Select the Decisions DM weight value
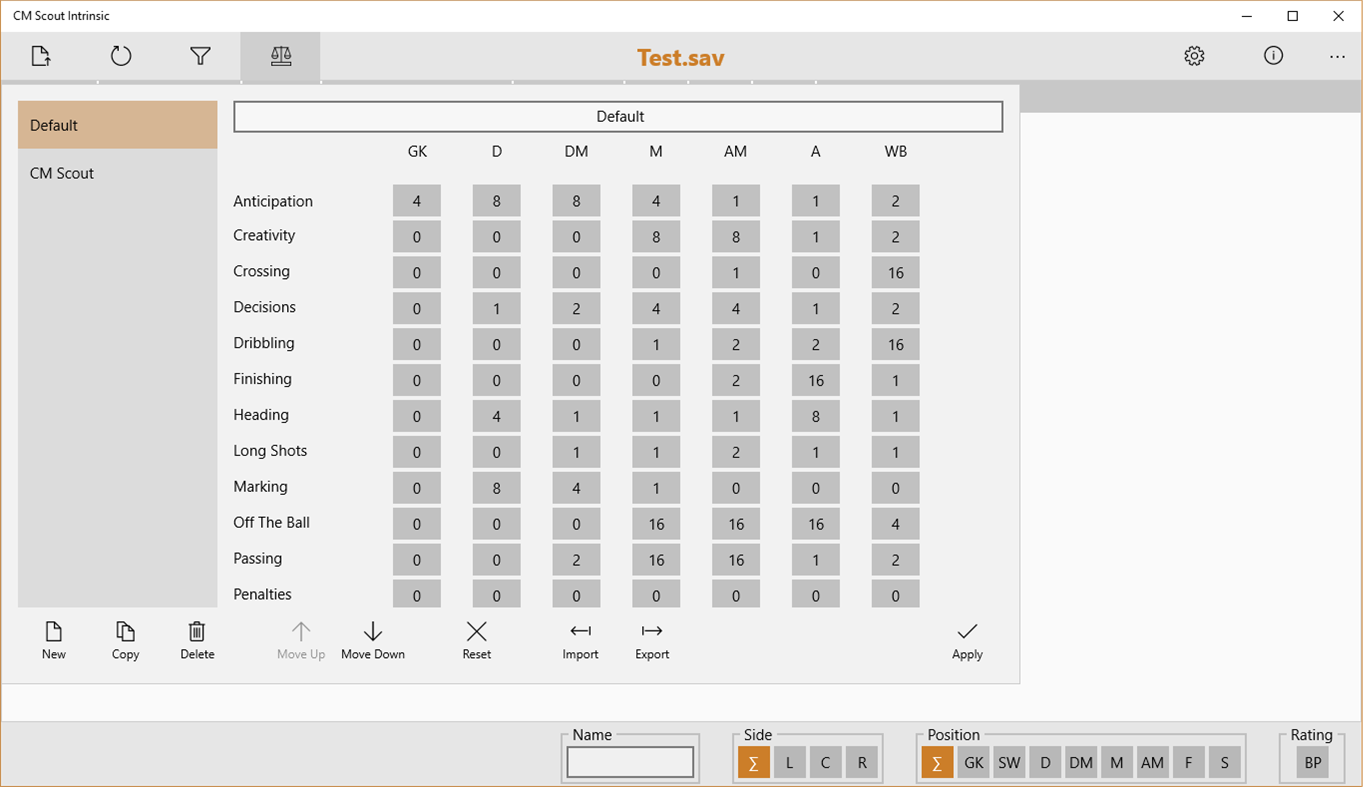This screenshot has width=1363, height=787. 577,309
